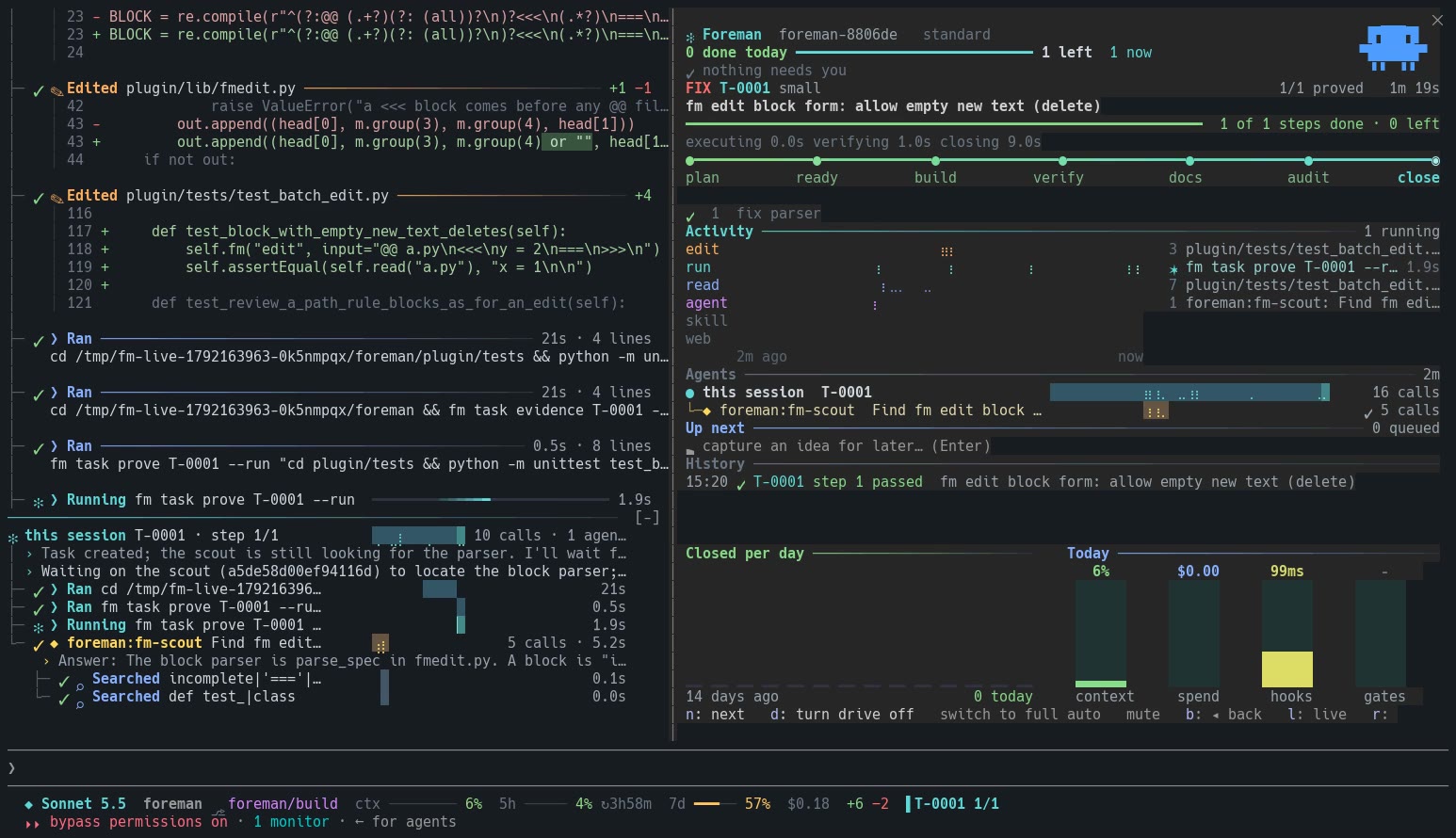The width and height of the screenshot is (1456, 838).
Task: Click the green checkmark in the T-0001 step 1 passed history row
Action: (x=741, y=483)
